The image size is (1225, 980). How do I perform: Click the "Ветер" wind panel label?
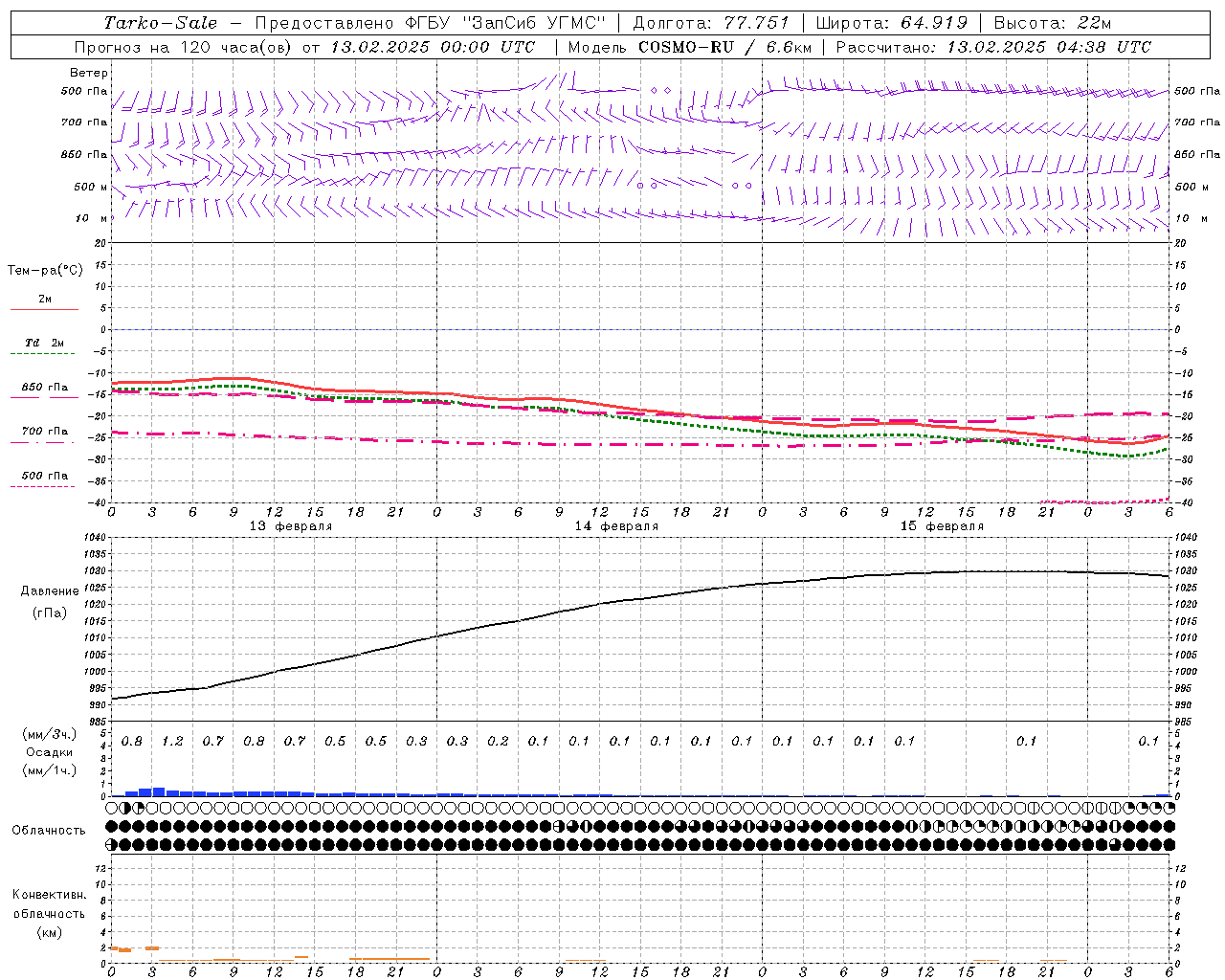[x=89, y=73]
